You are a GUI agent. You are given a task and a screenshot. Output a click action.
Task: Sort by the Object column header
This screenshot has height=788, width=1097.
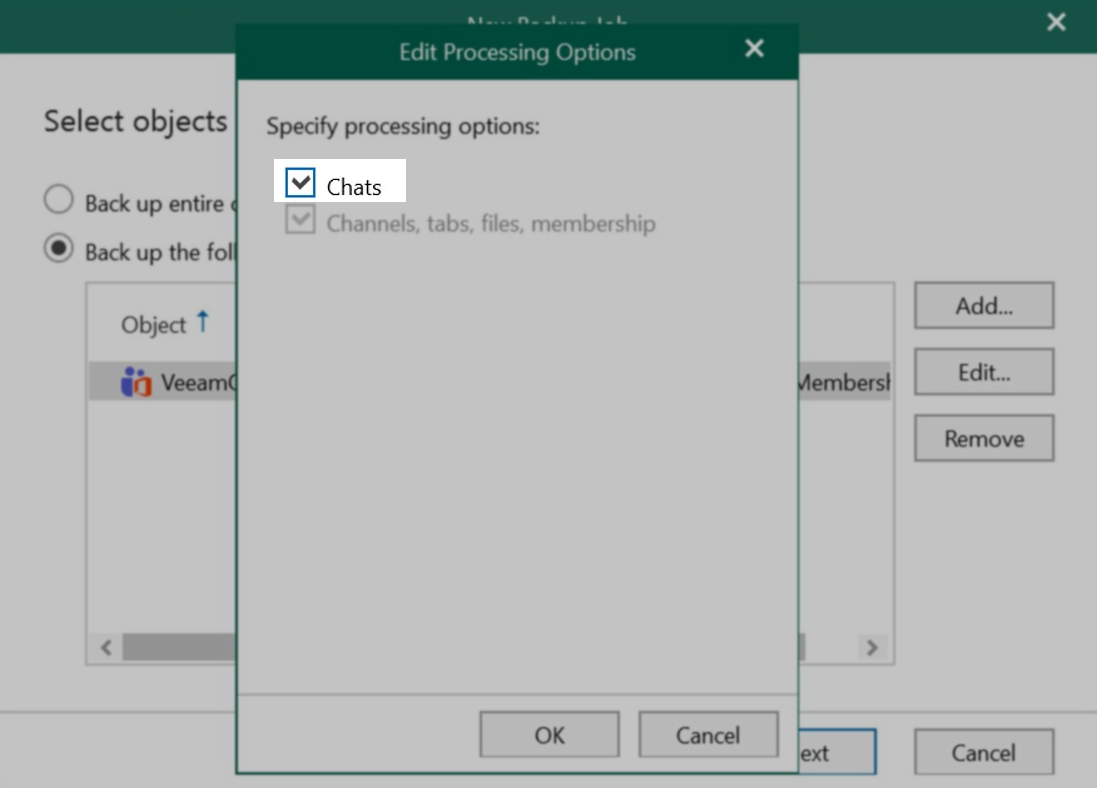tap(153, 325)
